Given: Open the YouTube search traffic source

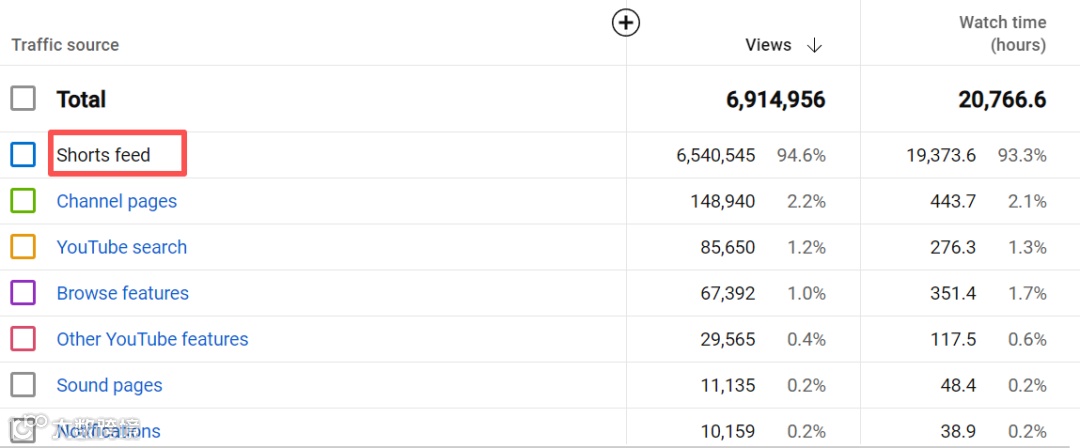Looking at the screenshot, I should pyautogui.click(x=121, y=247).
